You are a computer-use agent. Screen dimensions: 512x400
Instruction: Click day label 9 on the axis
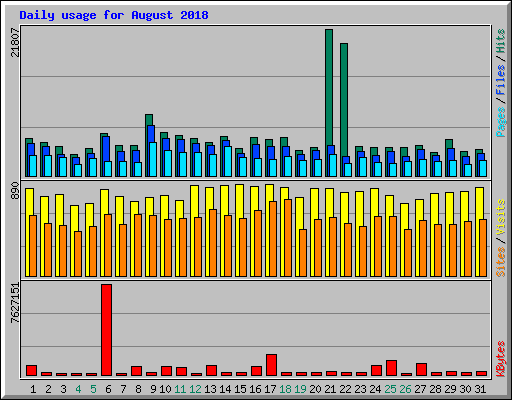click(153, 389)
